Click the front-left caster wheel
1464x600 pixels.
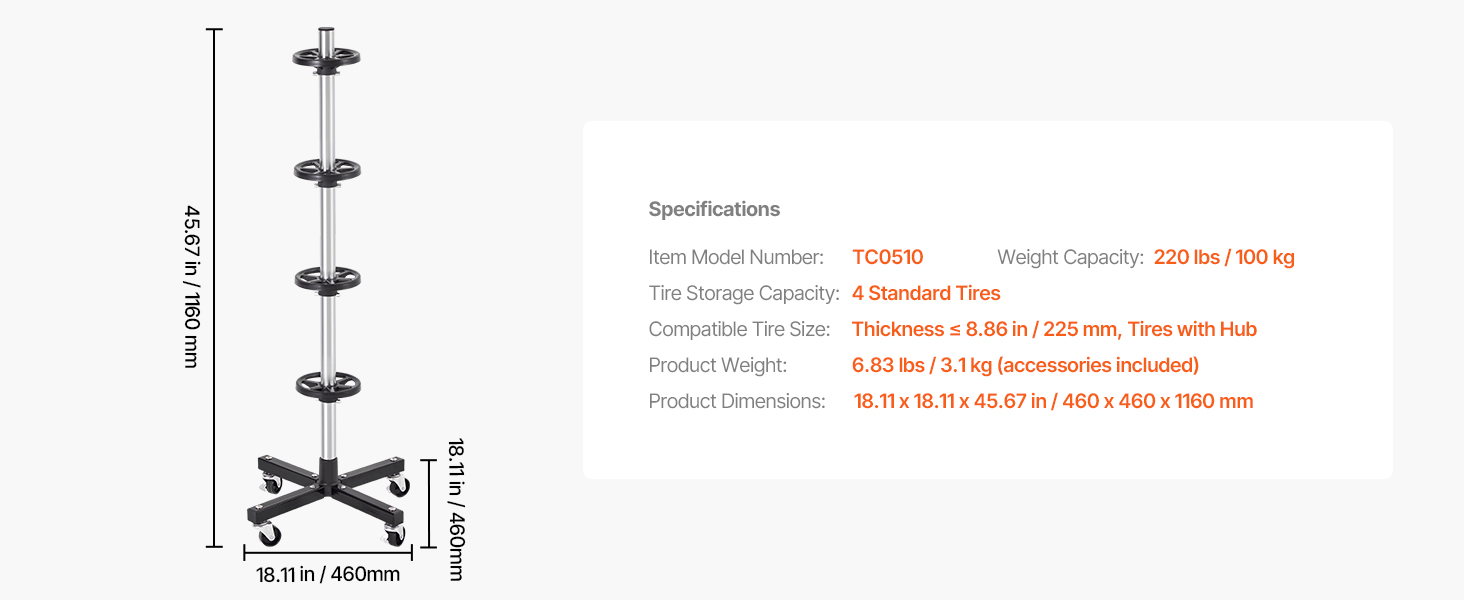click(269, 537)
